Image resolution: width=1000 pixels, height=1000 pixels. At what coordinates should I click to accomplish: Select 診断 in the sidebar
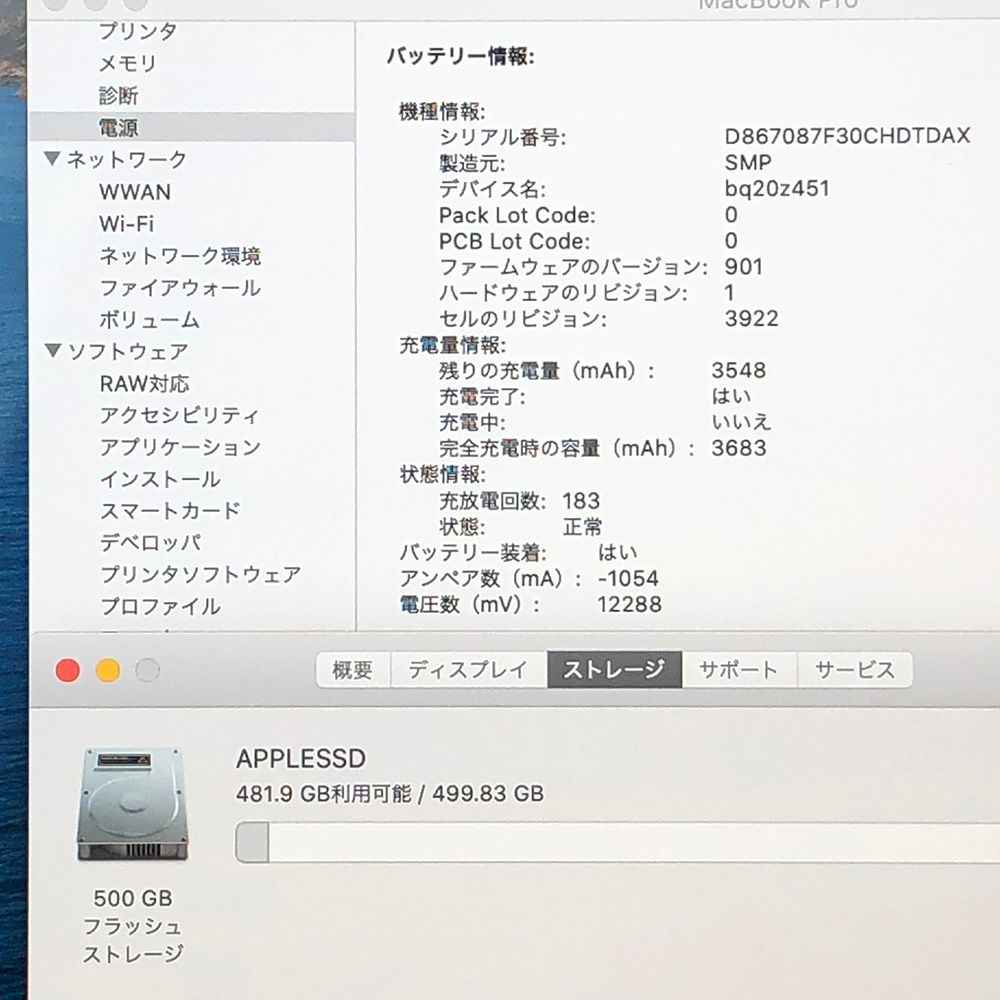(118, 96)
